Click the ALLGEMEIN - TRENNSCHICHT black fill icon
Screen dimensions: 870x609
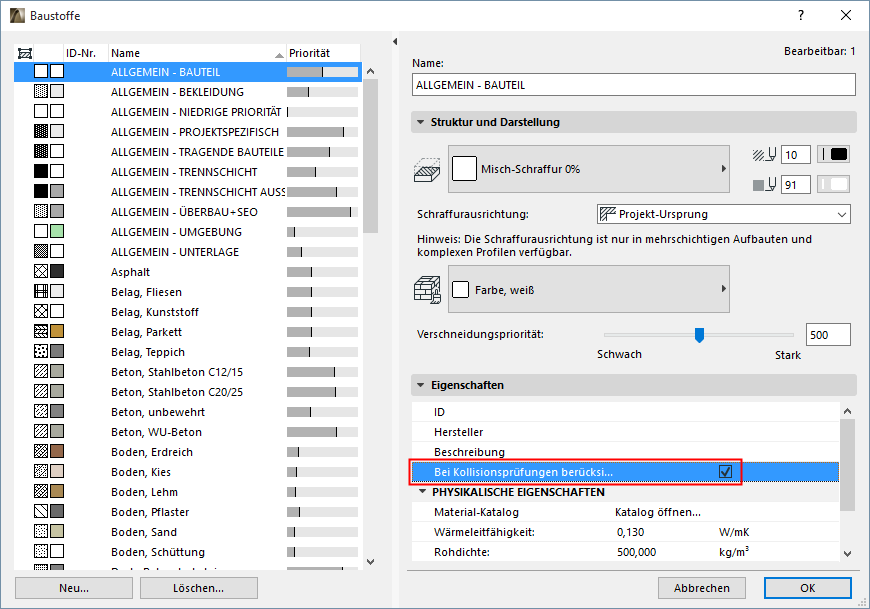click(41, 171)
